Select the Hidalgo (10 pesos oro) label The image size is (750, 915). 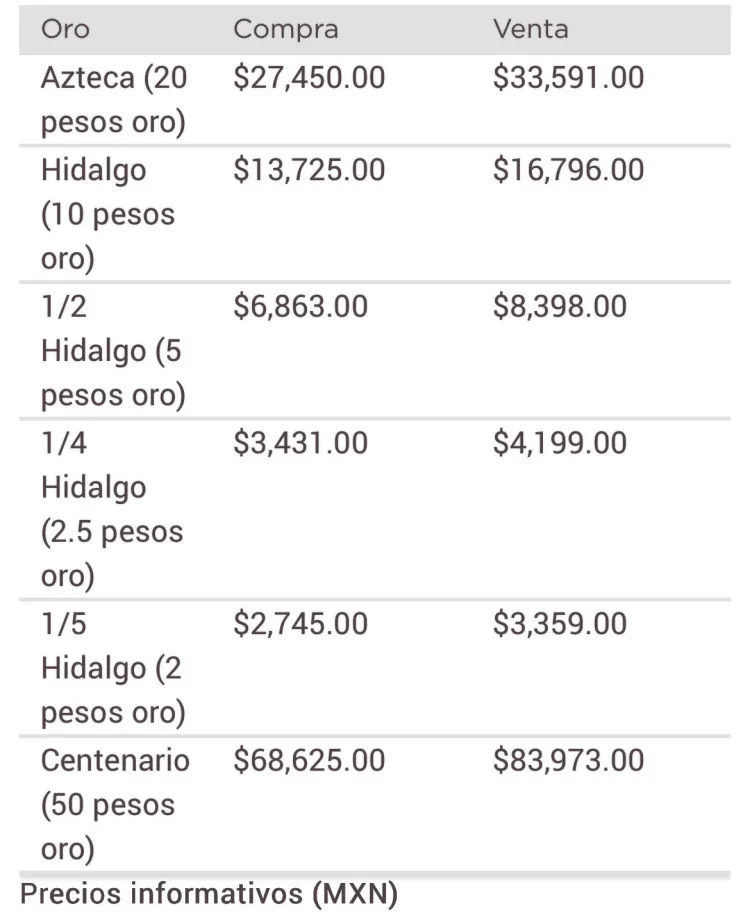(108, 214)
